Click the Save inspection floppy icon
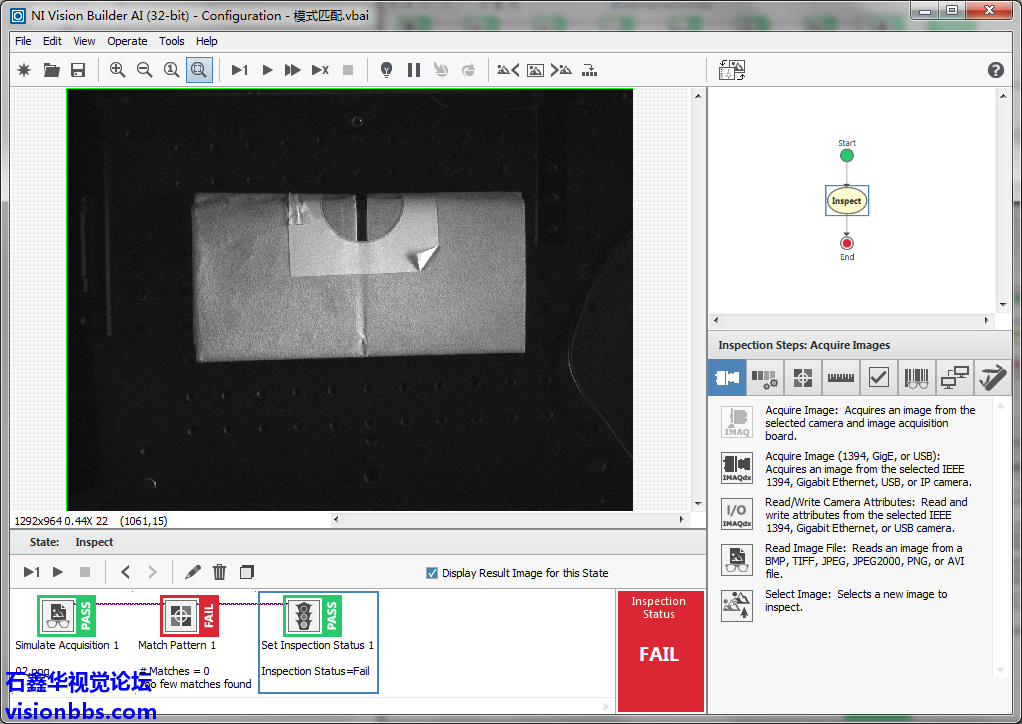The image size is (1022, 724). (x=78, y=70)
